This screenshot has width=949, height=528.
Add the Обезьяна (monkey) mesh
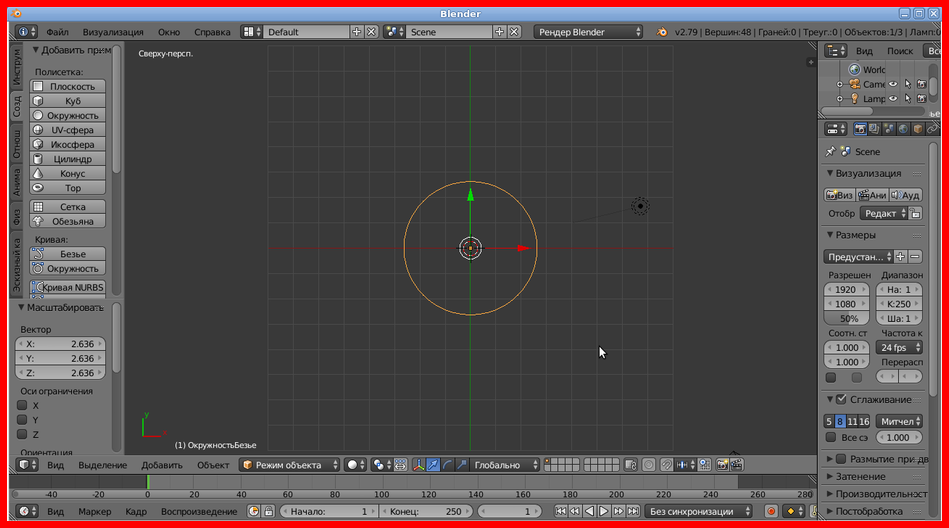(x=67, y=221)
